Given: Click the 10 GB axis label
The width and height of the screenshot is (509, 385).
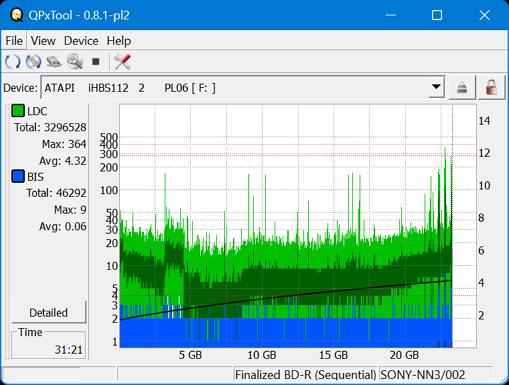Looking at the screenshot, I should coord(262,355).
